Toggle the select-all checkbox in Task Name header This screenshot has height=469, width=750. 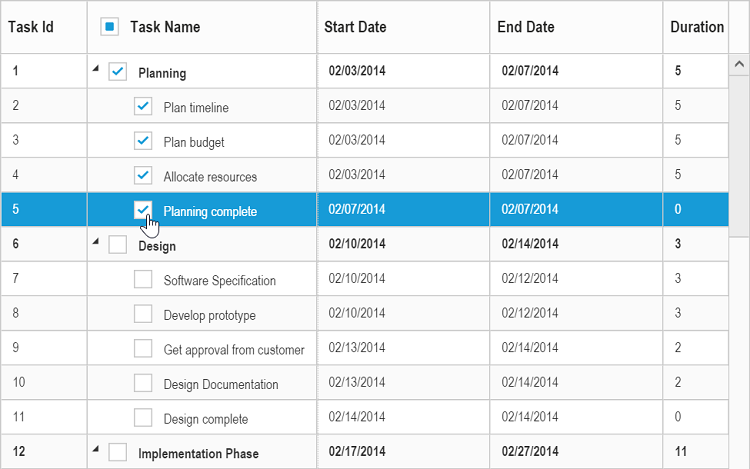[x=110, y=27]
